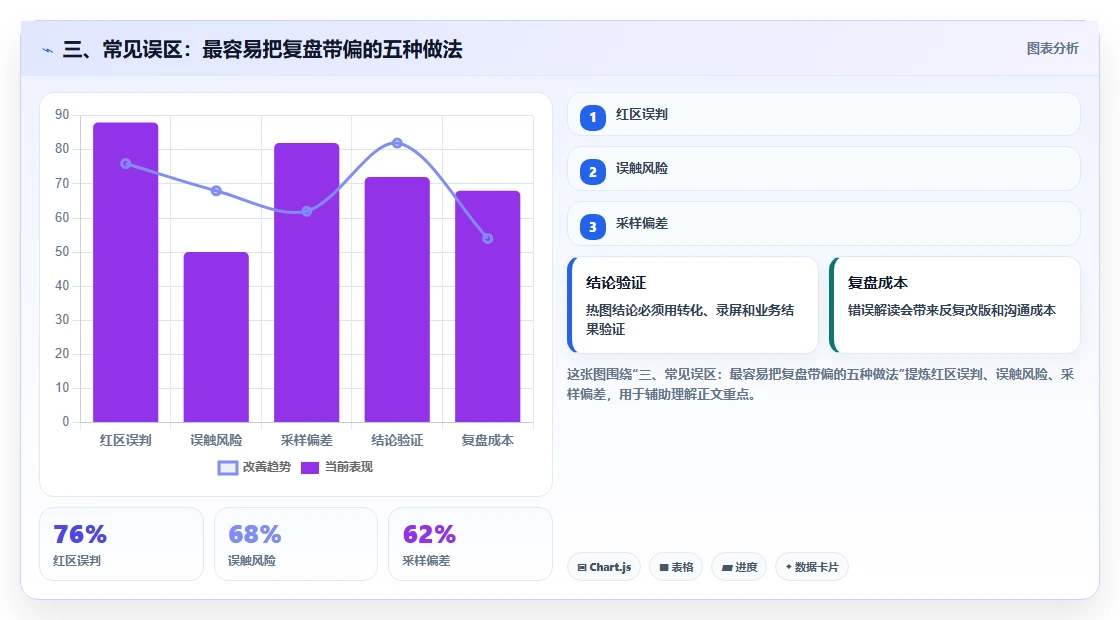Click the trend line point on 采样偏差 bar
Viewport: 1120px width, 620px height.
pos(306,211)
